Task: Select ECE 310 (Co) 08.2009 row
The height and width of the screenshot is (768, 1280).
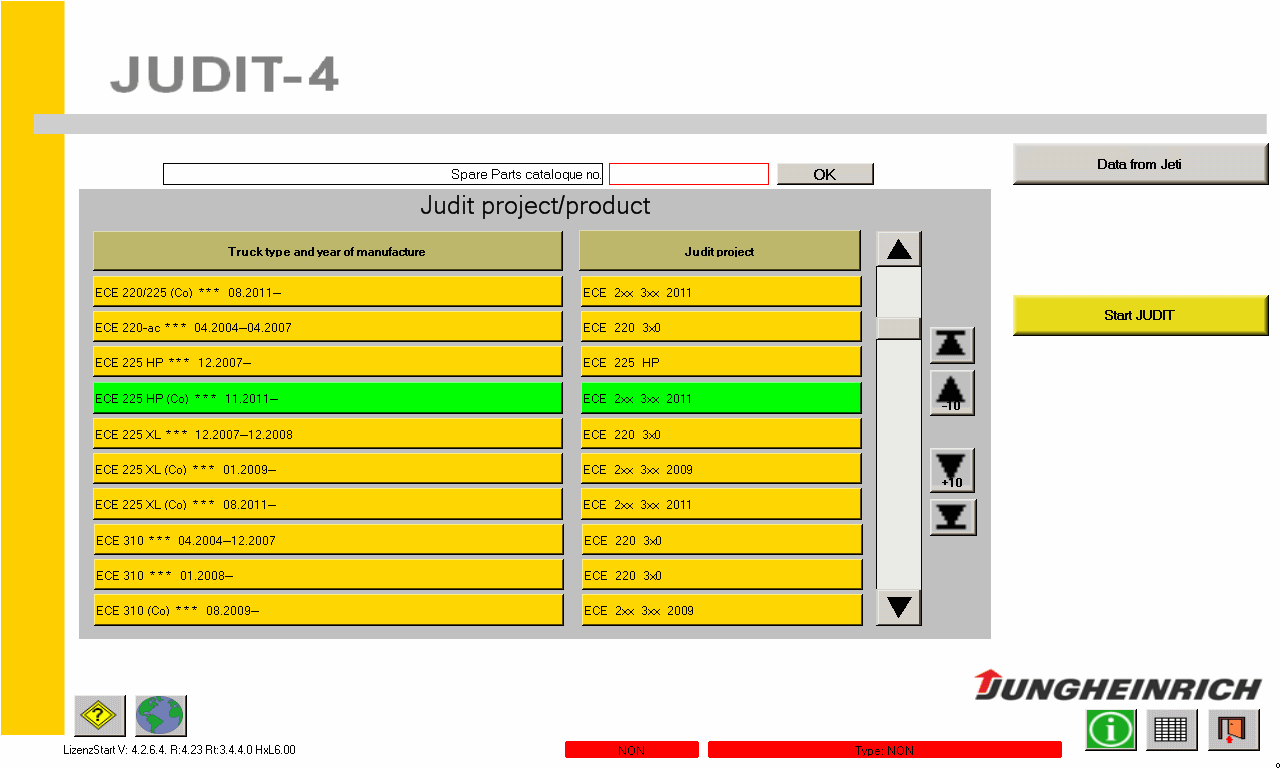Action: [328, 610]
